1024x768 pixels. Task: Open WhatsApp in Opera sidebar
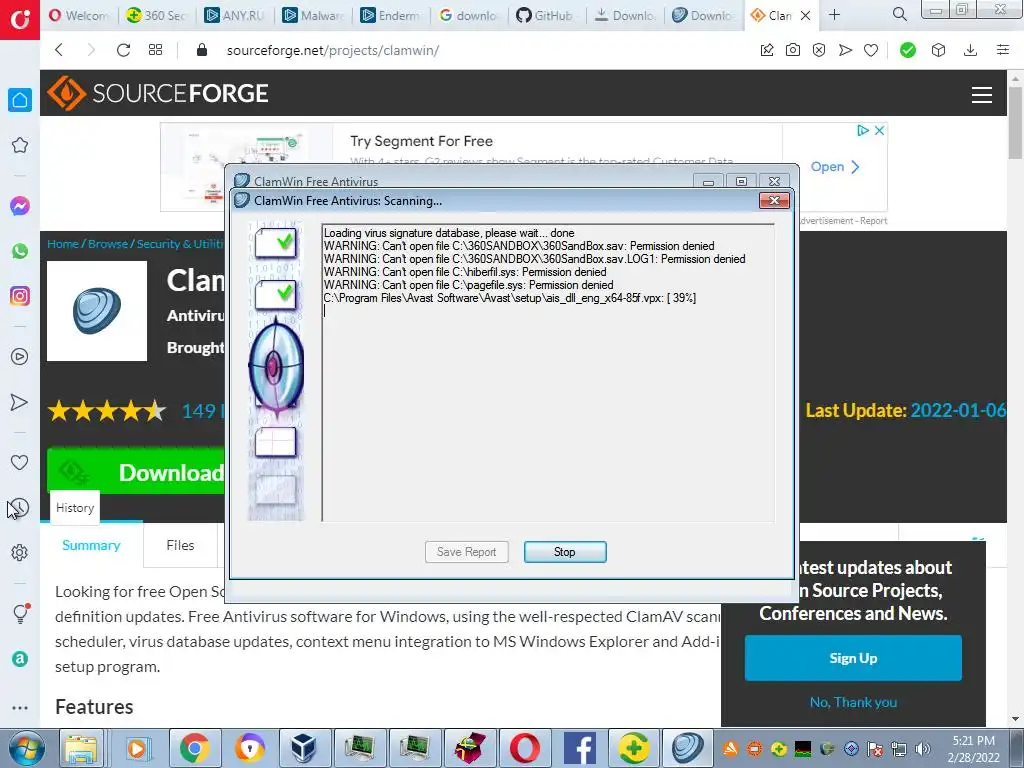(20, 251)
